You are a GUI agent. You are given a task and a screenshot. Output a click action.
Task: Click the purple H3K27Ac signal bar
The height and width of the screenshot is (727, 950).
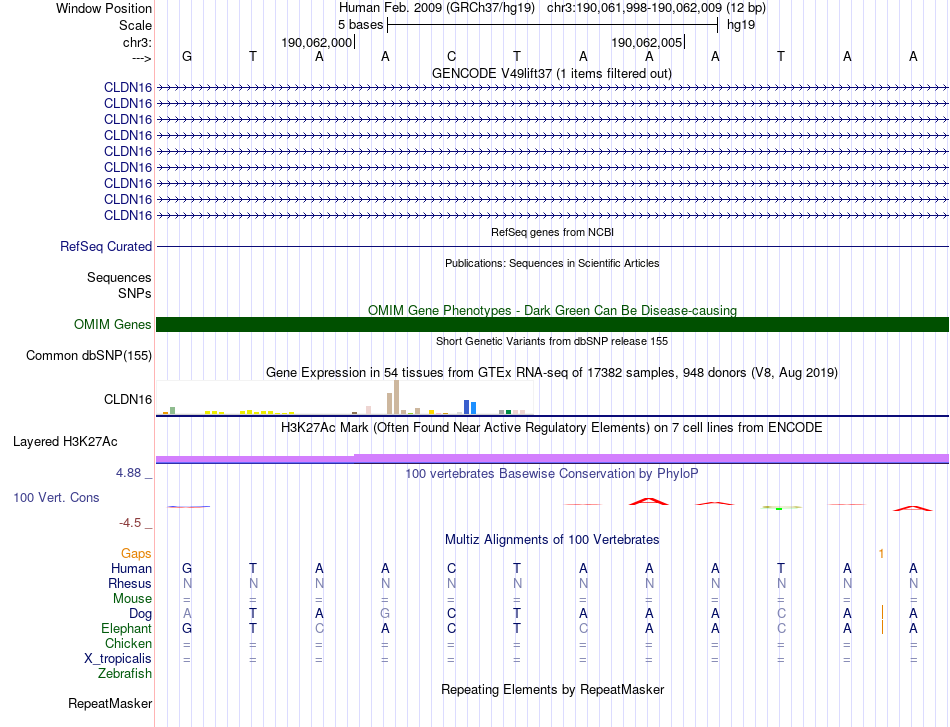552,459
